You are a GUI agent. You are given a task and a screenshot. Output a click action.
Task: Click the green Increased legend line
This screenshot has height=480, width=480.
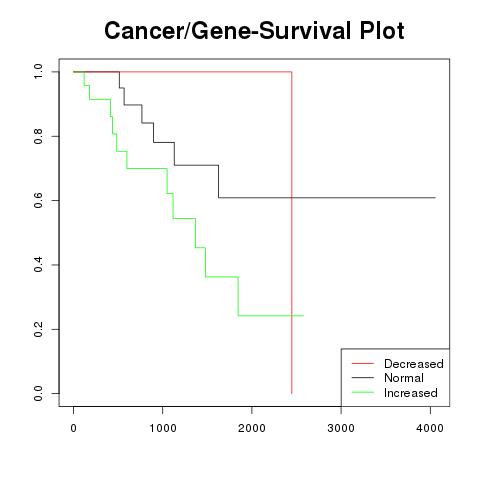[x=363, y=392]
